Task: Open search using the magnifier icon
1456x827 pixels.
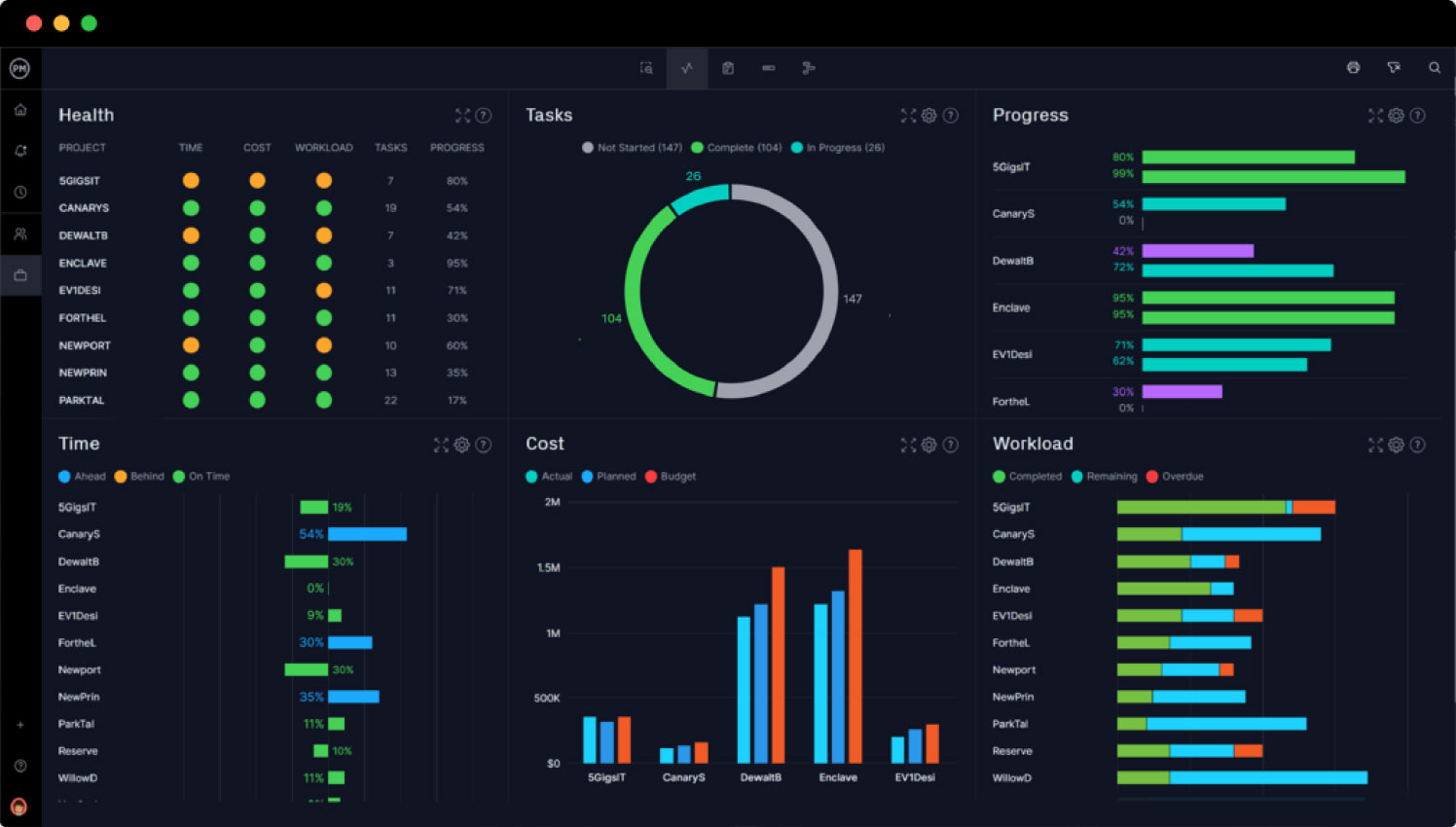Action: tap(1435, 67)
